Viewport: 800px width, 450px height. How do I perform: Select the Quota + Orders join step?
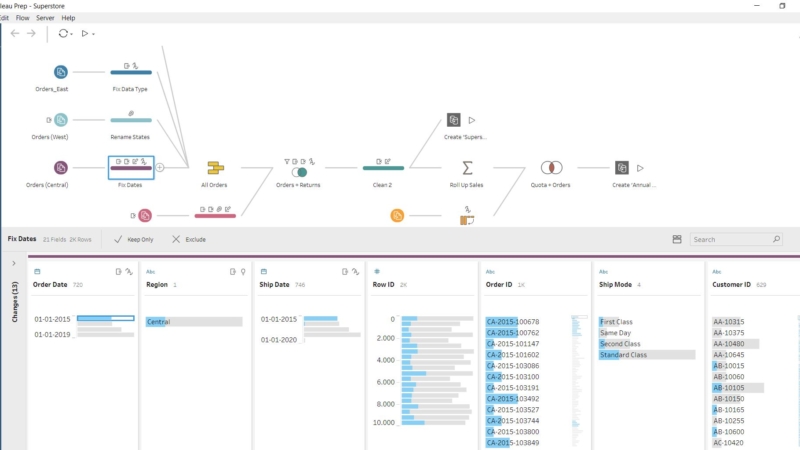point(551,167)
